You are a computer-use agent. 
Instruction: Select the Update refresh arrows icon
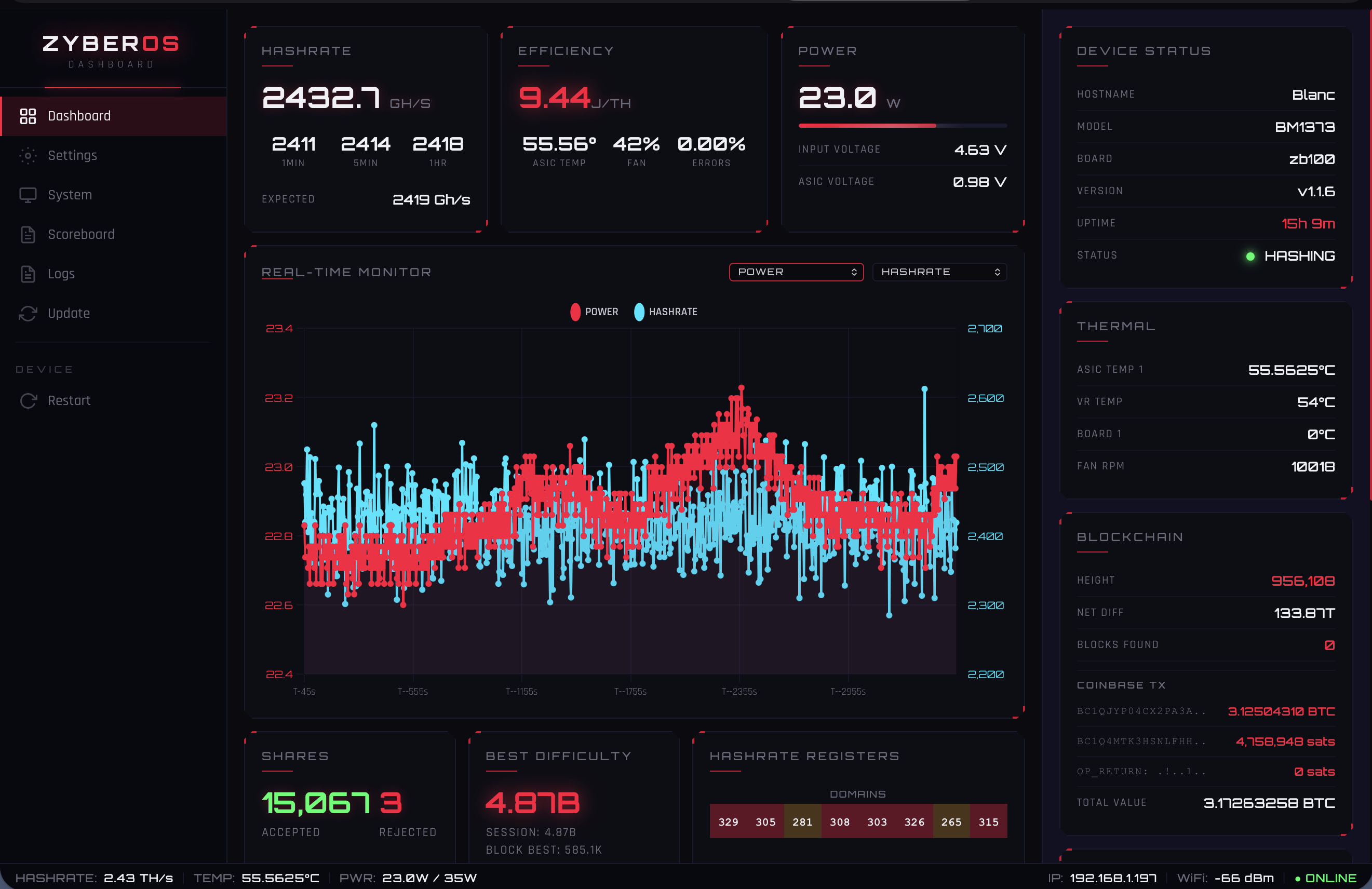(x=28, y=314)
